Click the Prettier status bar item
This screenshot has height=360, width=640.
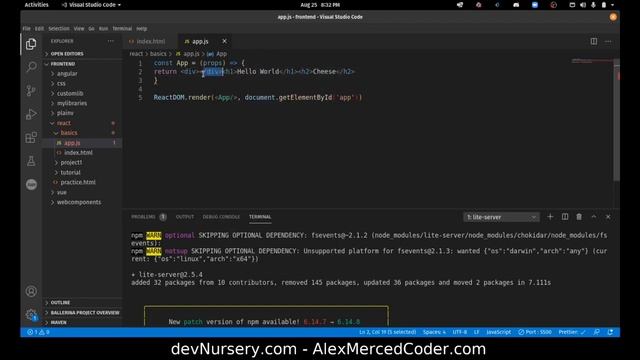point(572,332)
